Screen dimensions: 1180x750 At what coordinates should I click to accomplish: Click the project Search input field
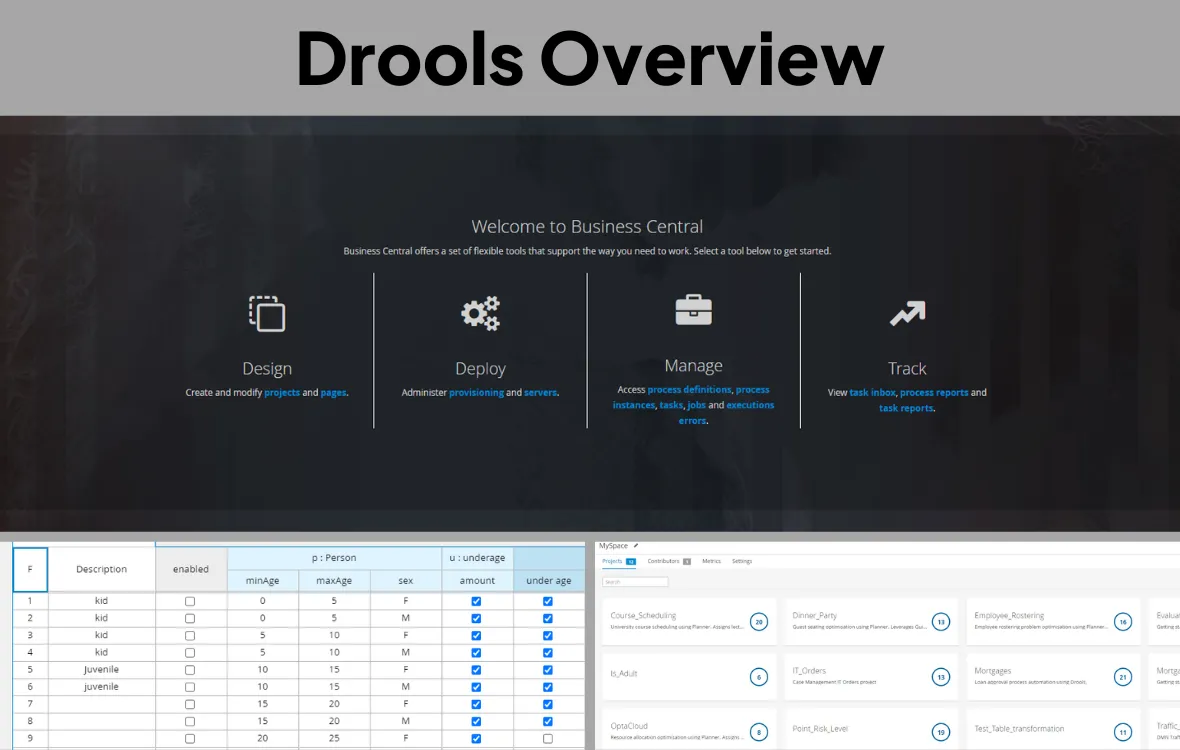[635, 581]
